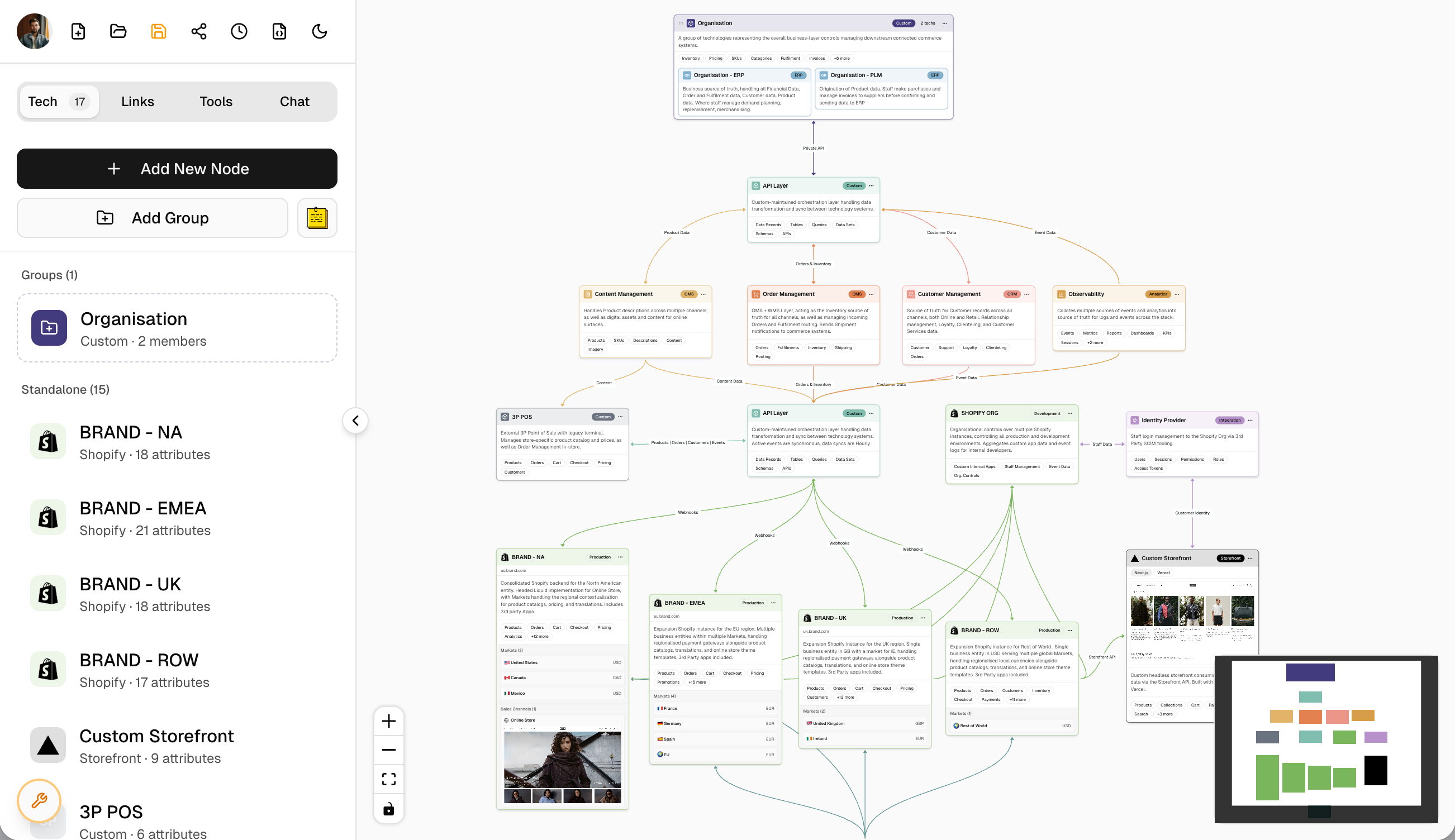Open the history clock icon

tap(239, 31)
